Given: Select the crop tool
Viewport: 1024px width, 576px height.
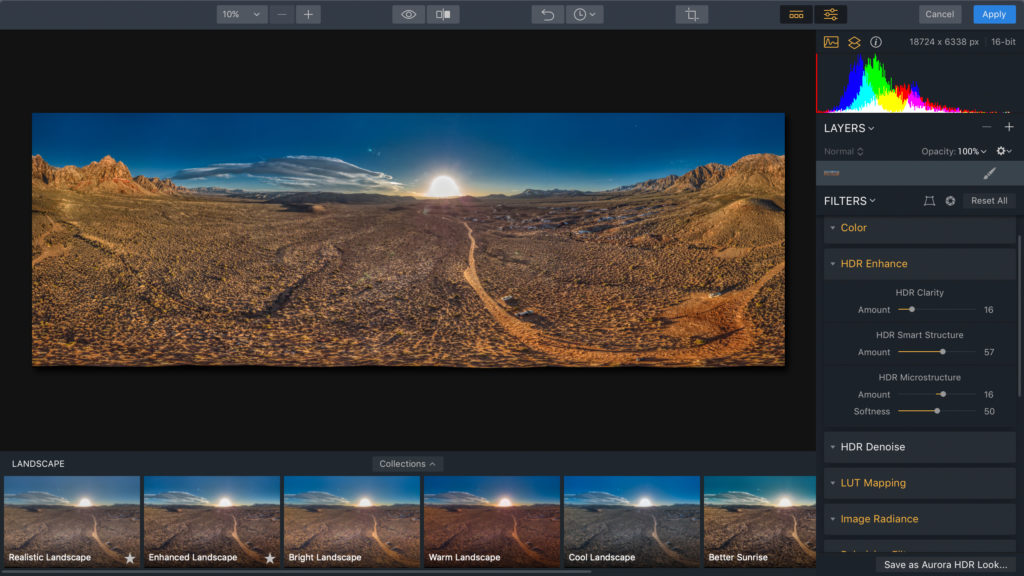Looking at the screenshot, I should click(692, 14).
